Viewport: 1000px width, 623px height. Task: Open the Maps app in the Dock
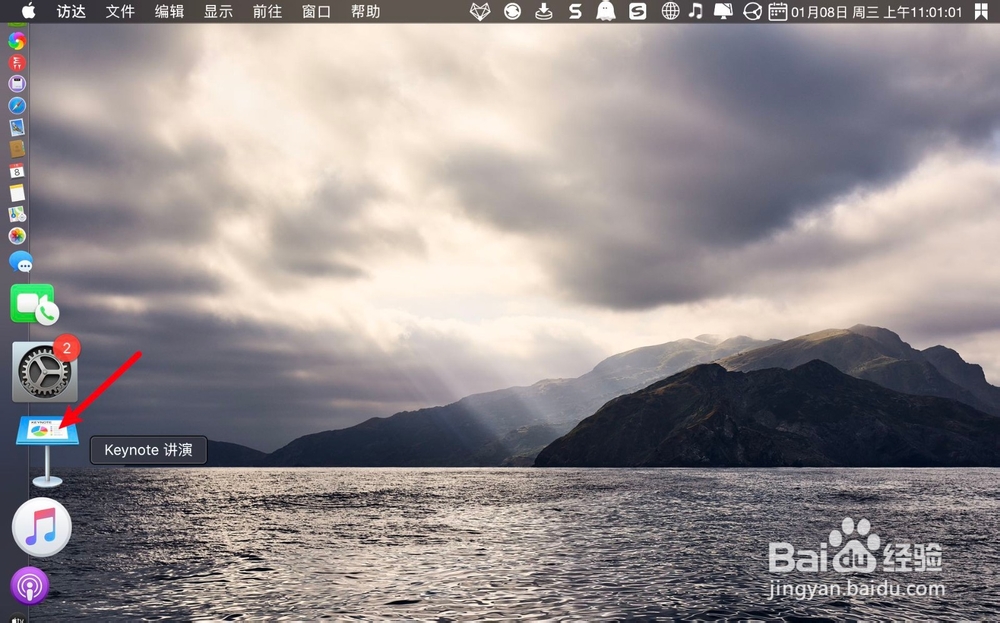point(17,214)
